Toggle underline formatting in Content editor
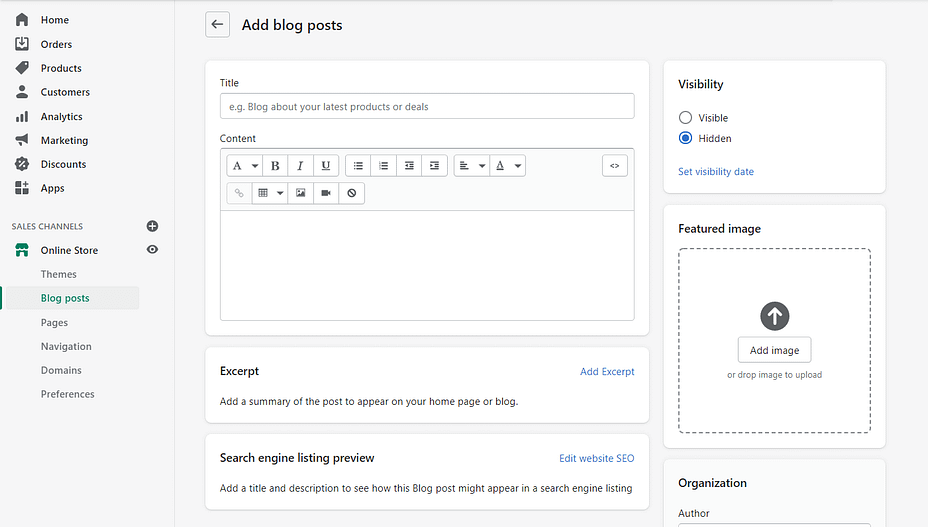 (x=326, y=166)
